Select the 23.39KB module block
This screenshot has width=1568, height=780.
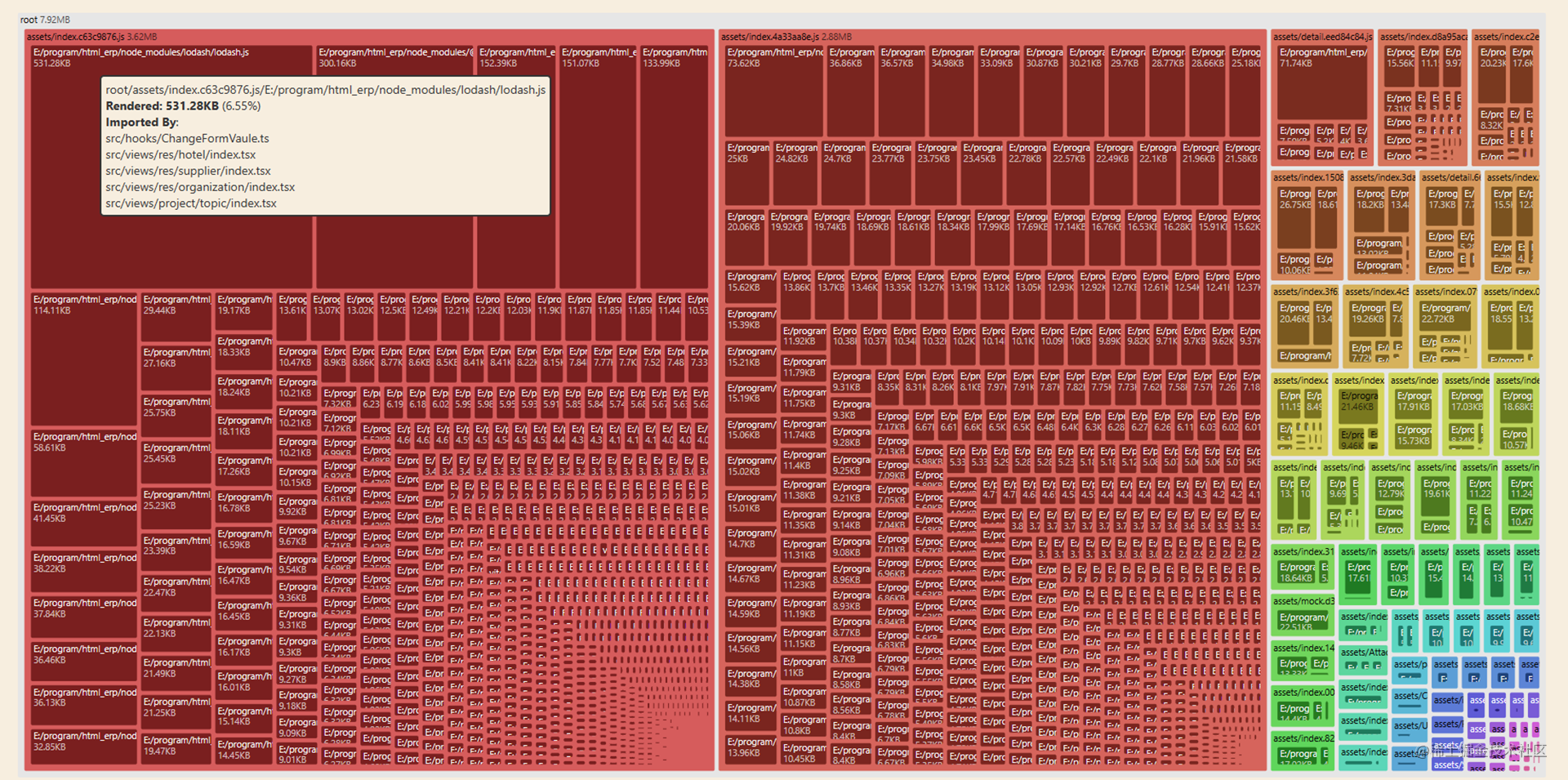[x=176, y=554]
